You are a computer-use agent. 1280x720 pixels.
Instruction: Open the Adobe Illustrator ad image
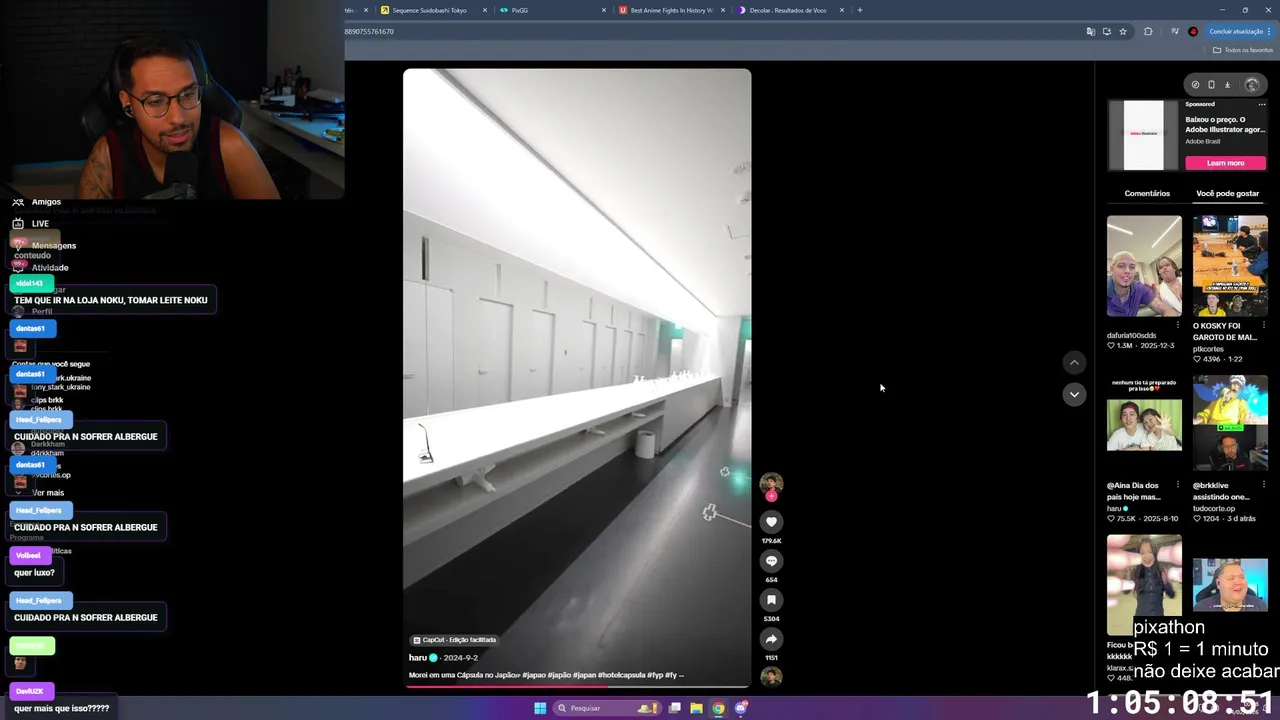pyautogui.click(x=1144, y=135)
